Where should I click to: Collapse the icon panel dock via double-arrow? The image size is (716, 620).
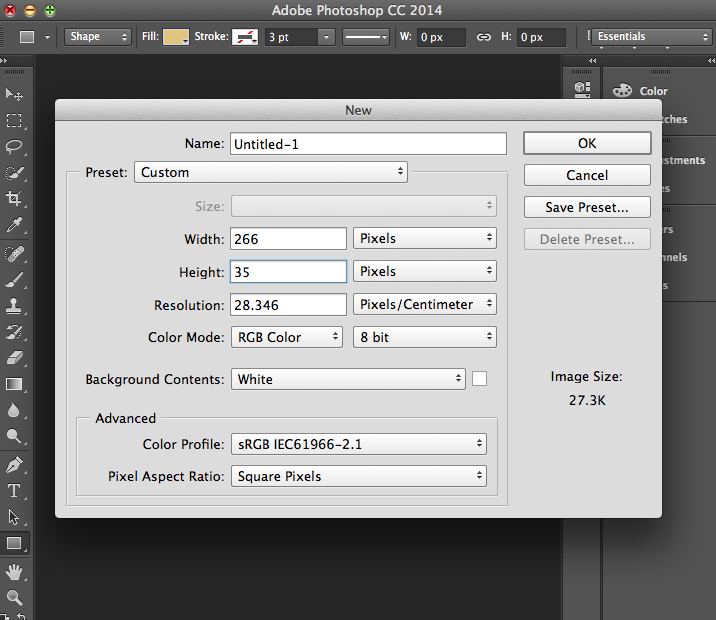tap(592, 60)
